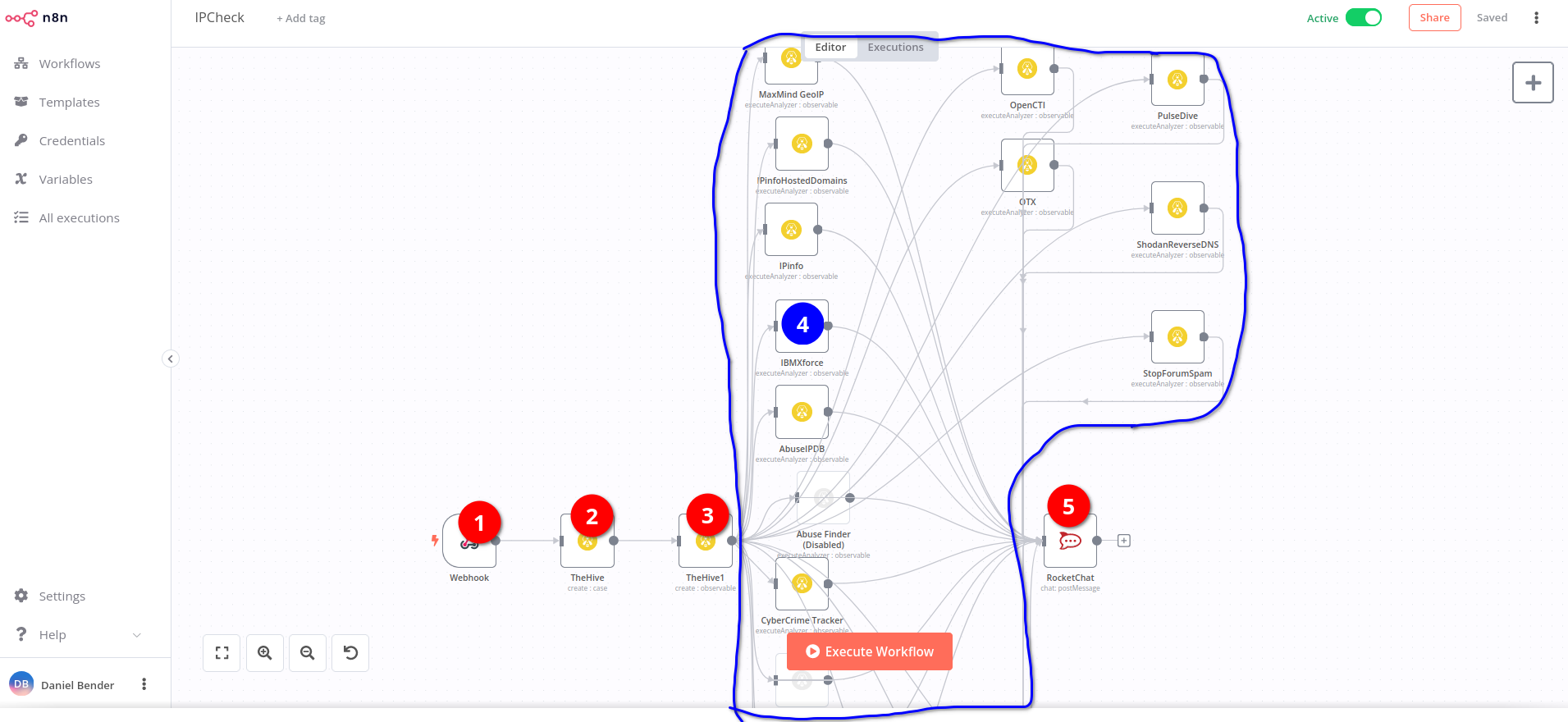
Task: Open the IPinfoHostedDomains node
Action: click(802, 144)
